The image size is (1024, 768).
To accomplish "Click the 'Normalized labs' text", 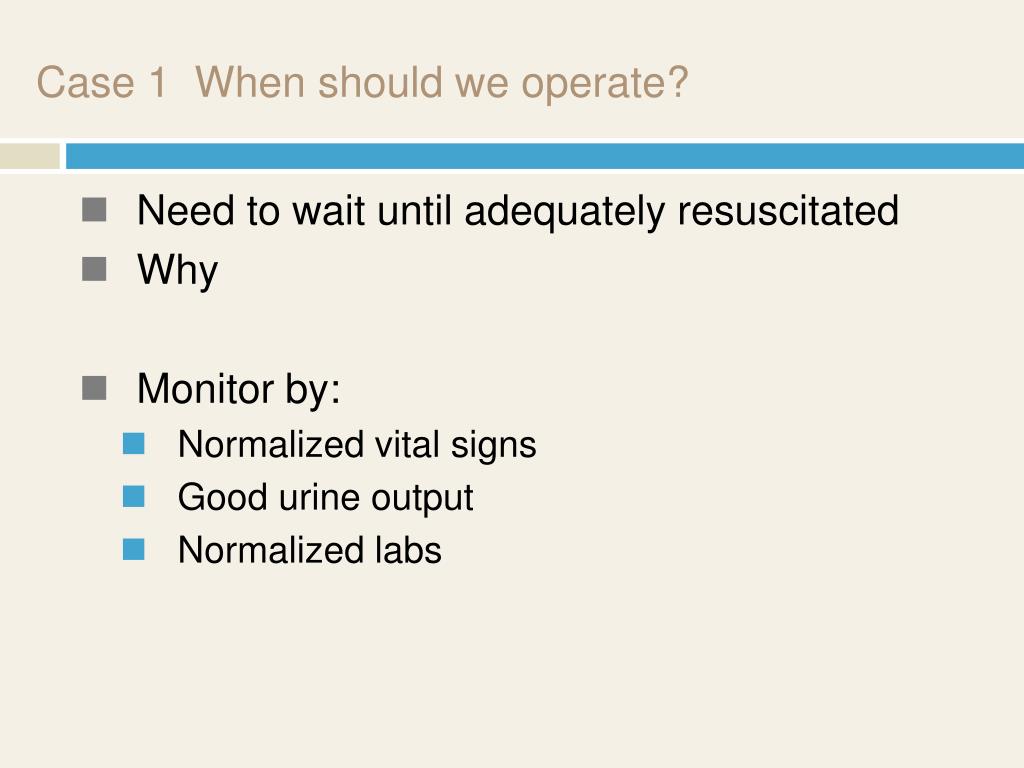I will point(310,550).
